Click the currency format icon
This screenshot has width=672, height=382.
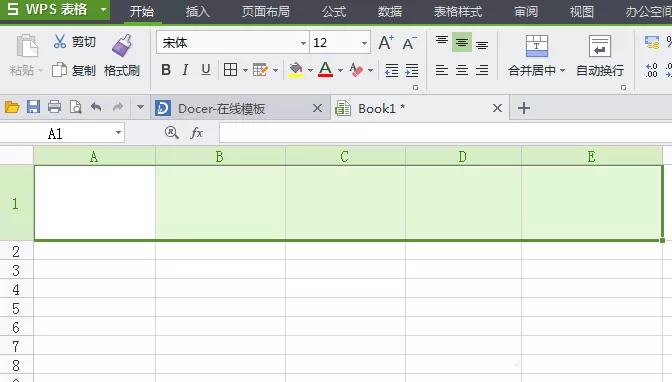click(x=652, y=42)
